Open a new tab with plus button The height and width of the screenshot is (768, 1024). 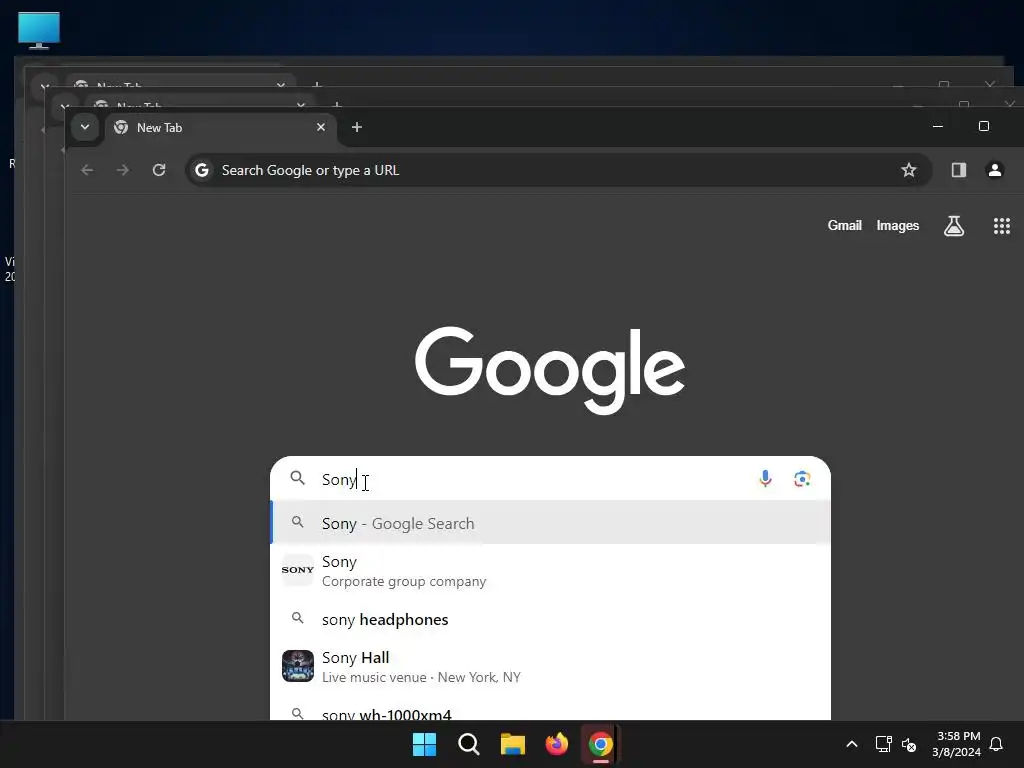pyautogui.click(x=357, y=127)
